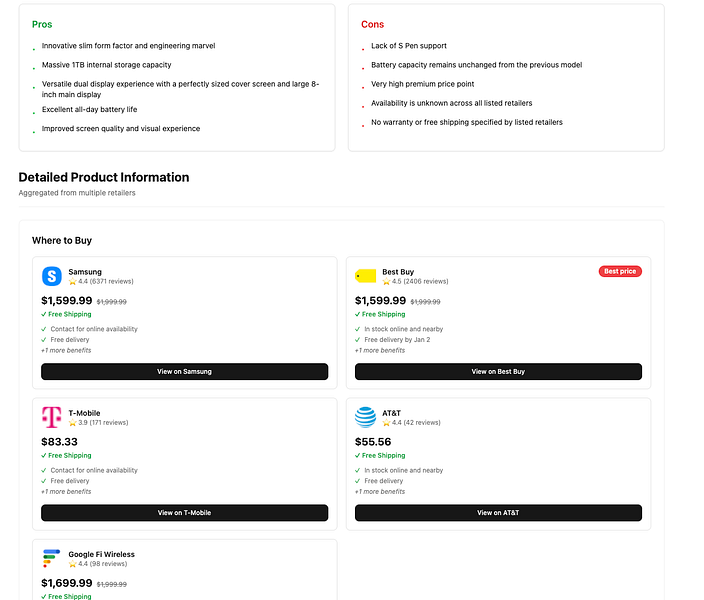Expand +1 more benefits under Samsung
The height and width of the screenshot is (600, 704).
click(x=66, y=350)
